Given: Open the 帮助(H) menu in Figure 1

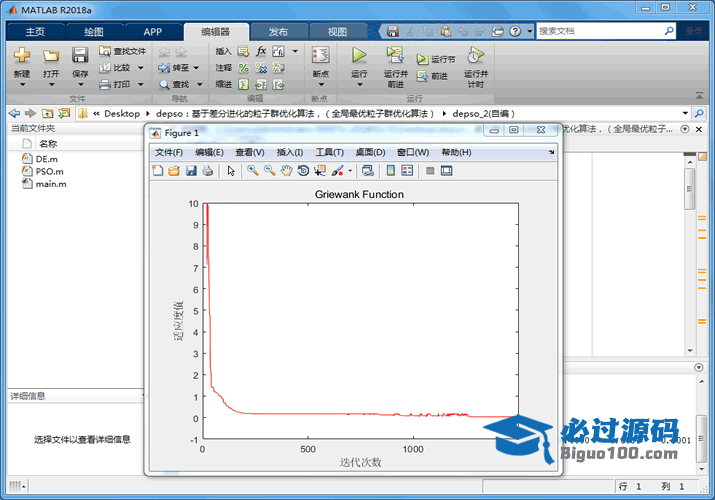Looking at the screenshot, I should (456, 152).
